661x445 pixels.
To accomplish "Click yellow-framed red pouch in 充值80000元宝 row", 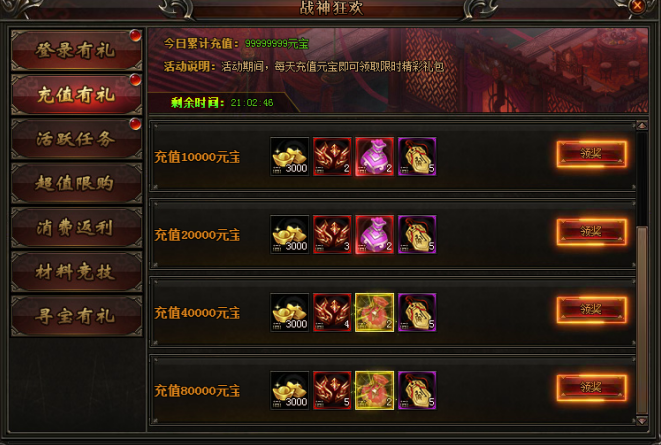I will coord(374,390).
